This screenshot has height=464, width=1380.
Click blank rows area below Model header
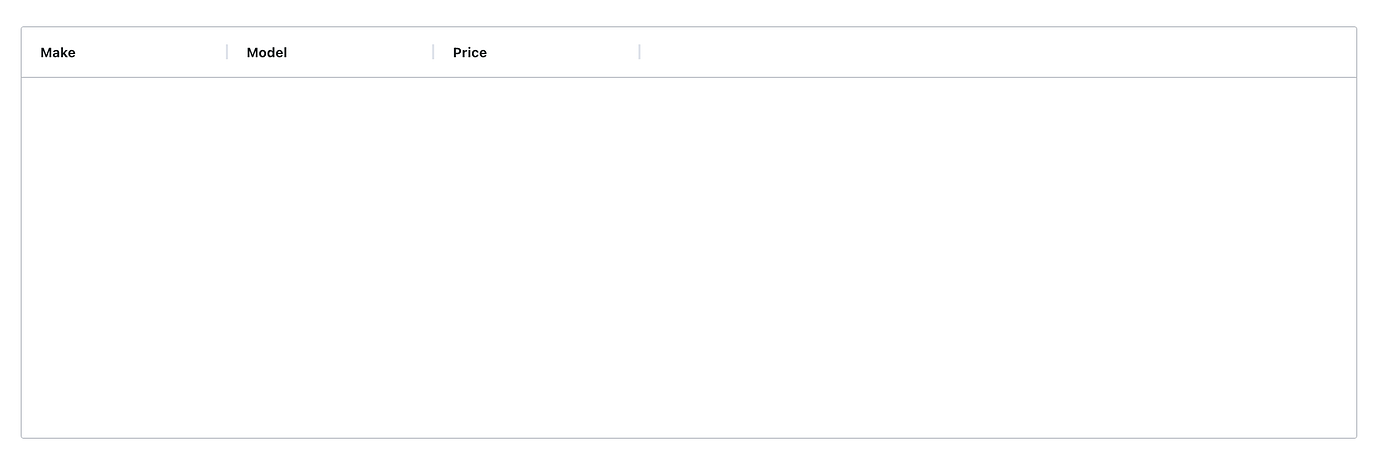330,200
